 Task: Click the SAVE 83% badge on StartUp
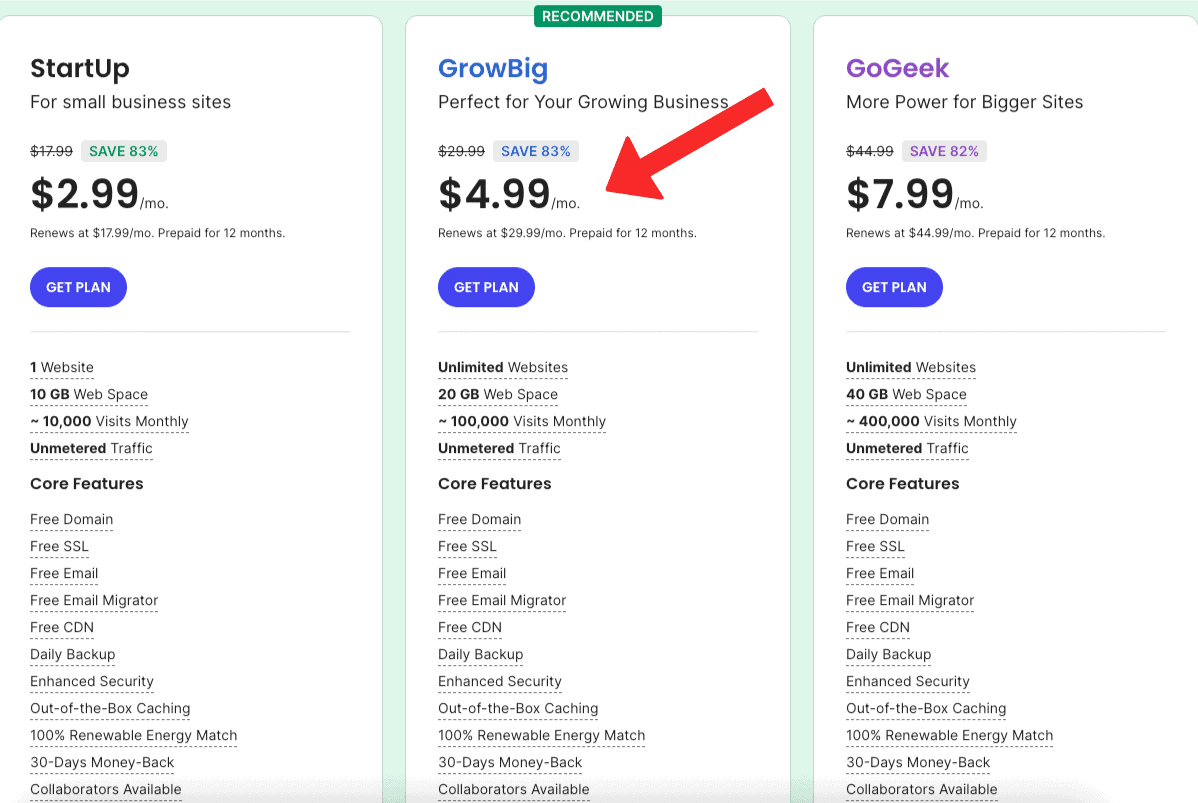coord(124,151)
